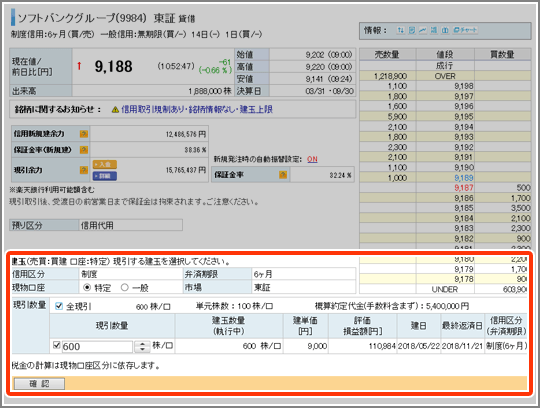
Task: Click the 建単価 value 9,000
Action: [x=317, y=346]
